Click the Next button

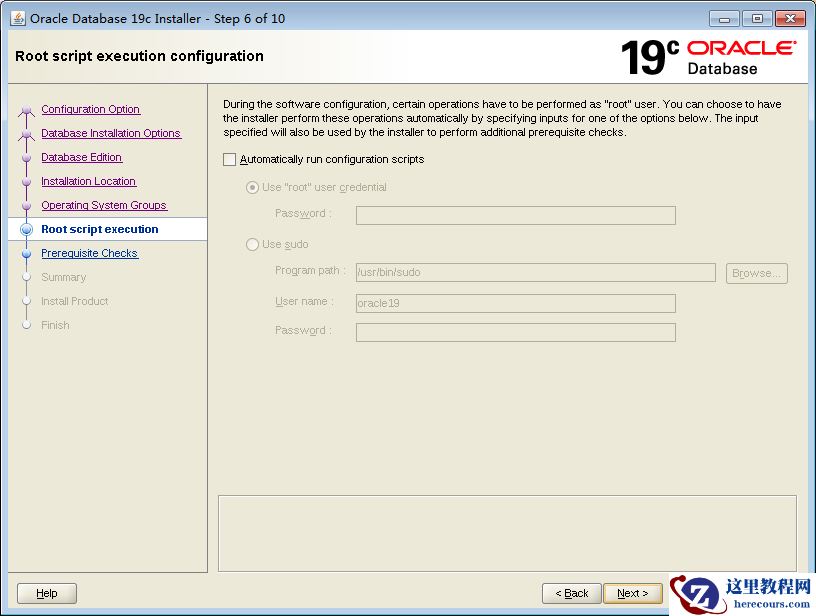click(632, 593)
